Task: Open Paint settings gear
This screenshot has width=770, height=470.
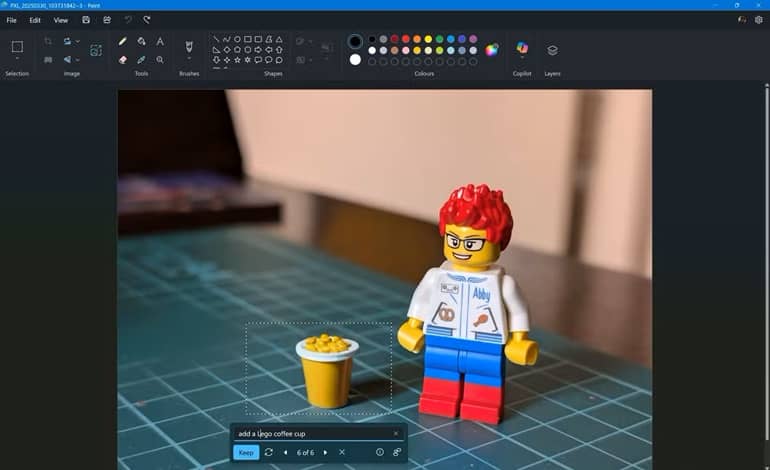Action: [x=759, y=20]
